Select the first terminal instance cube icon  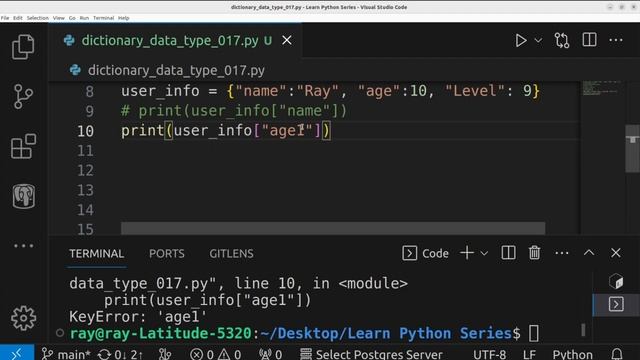pyautogui.click(x=616, y=281)
